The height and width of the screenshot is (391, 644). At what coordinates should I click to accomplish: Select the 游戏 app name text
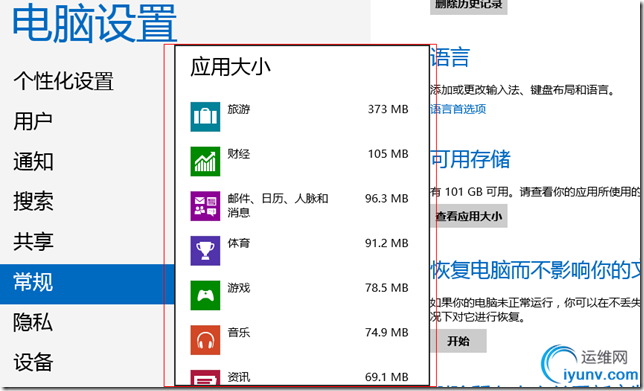(239, 288)
